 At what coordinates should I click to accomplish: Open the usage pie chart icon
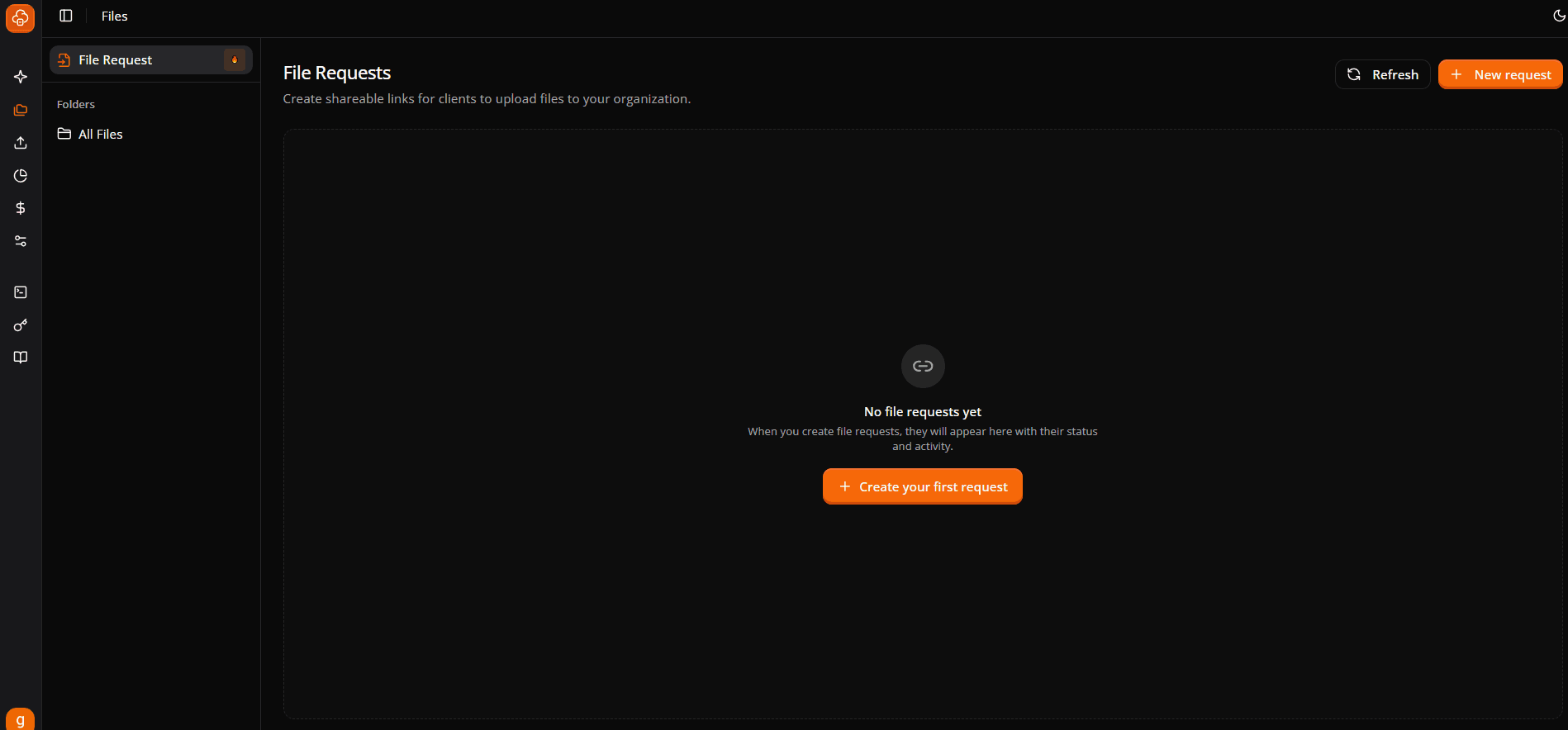pos(21,176)
